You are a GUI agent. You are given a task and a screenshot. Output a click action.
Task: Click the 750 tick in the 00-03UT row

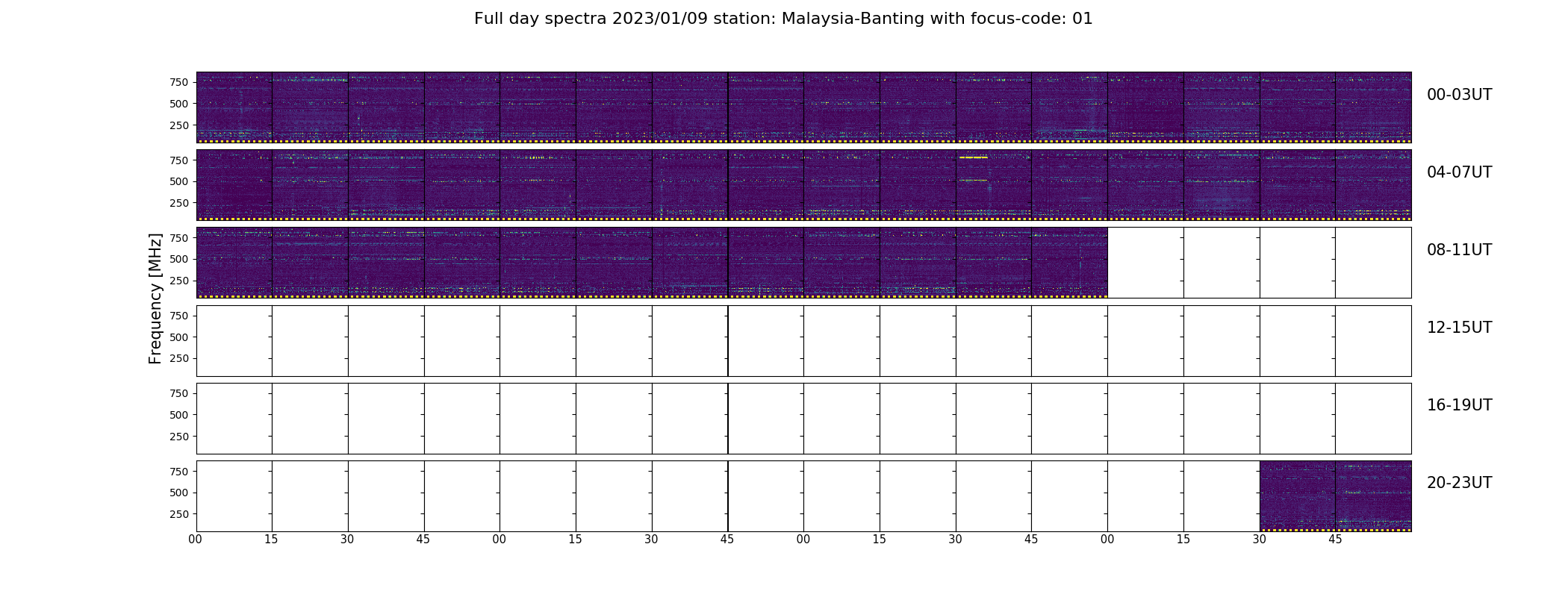[178, 82]
